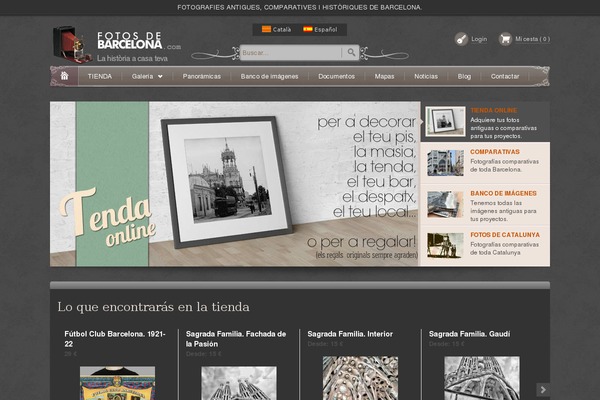Open the Documentos menu item
600x400 pixels.
(x=336, y=76)
